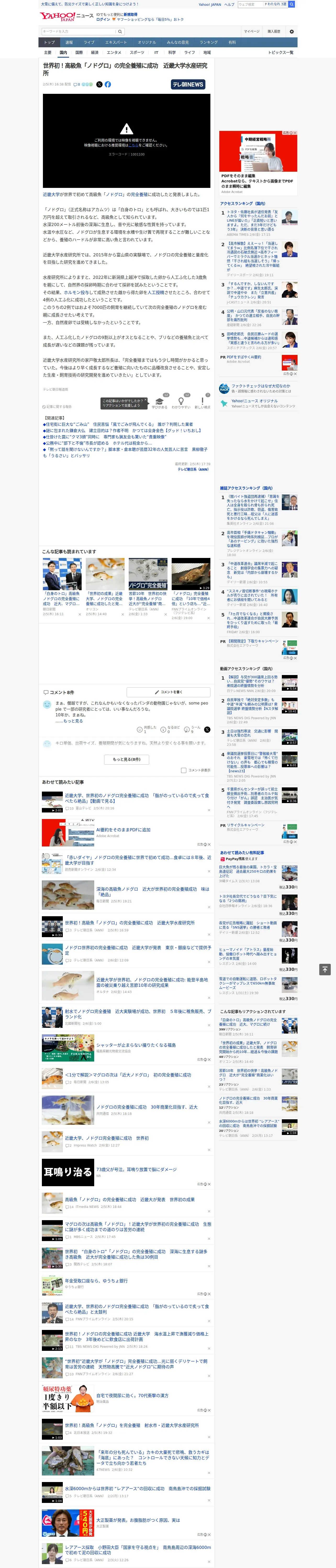The image size is (336, 1568).
Task: Click the web search blue magnifier button
Action: point(292,4)
